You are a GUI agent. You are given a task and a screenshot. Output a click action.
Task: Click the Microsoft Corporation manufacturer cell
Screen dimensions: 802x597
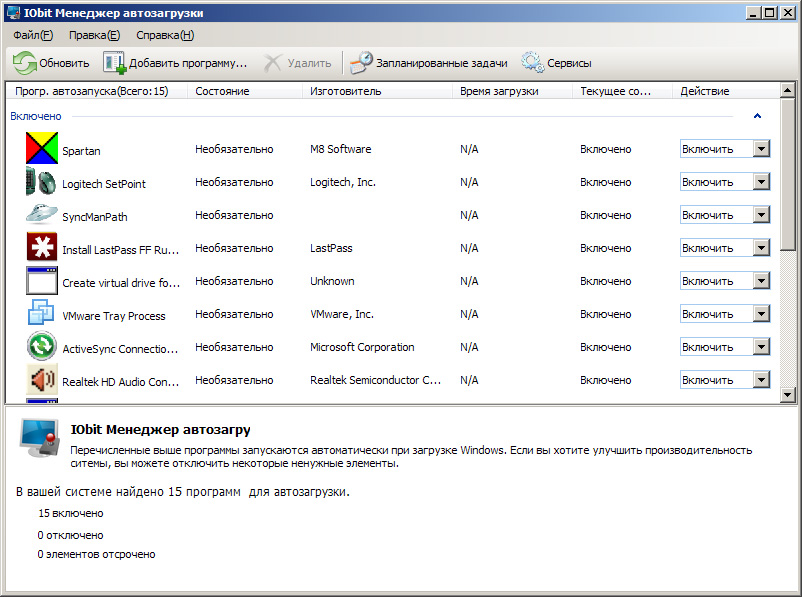(x=362, y=347)
